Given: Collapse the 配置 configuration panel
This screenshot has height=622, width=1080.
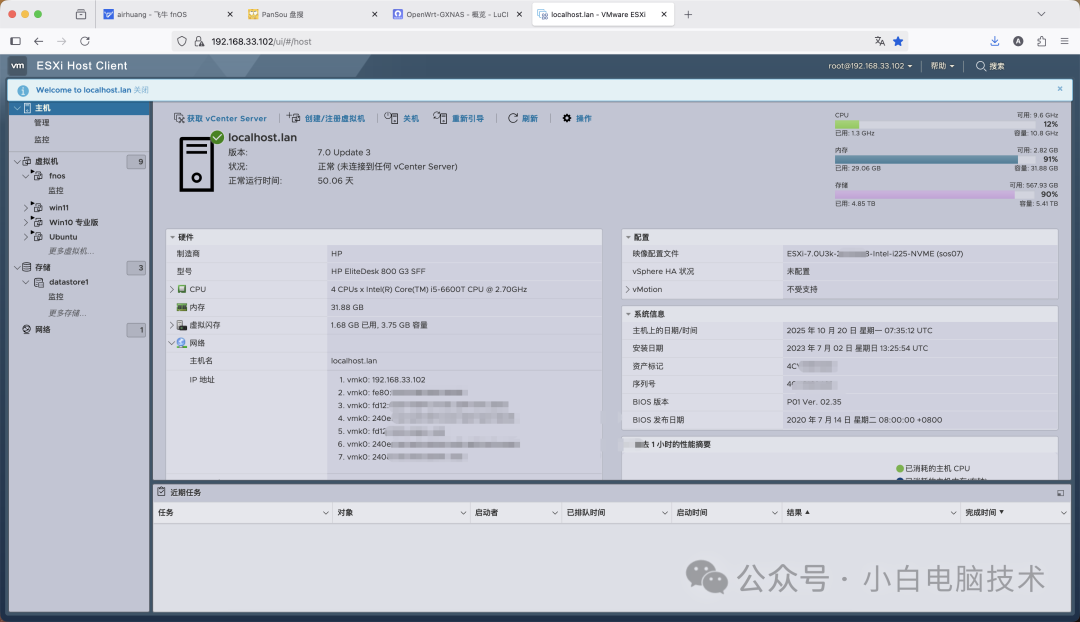Looking at the screenshot, I should [628, 237].
